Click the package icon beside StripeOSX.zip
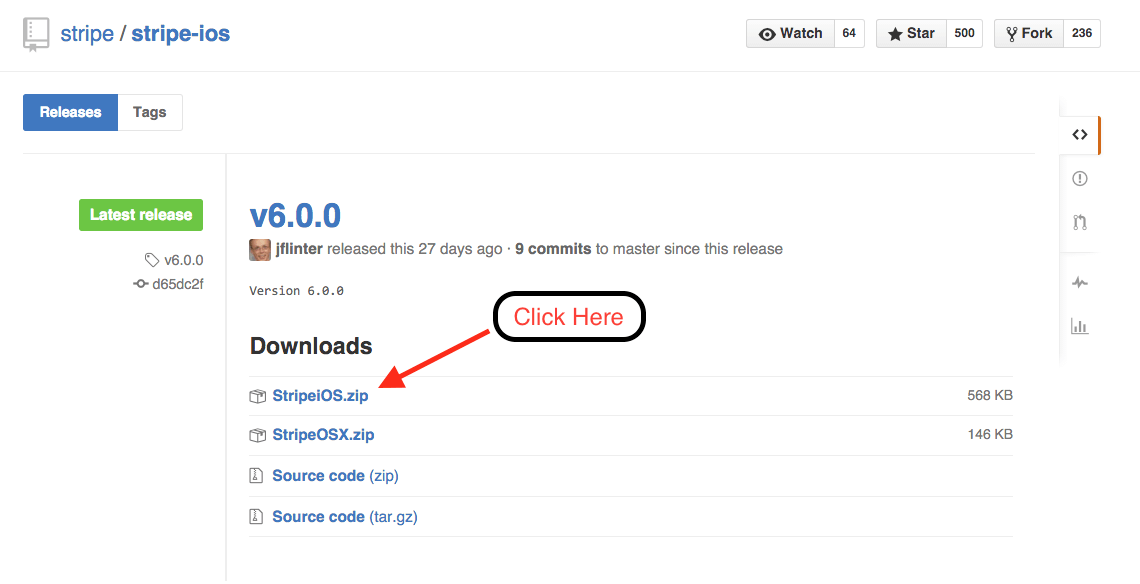Screen dimensions: 1140x584 point(257,436)
